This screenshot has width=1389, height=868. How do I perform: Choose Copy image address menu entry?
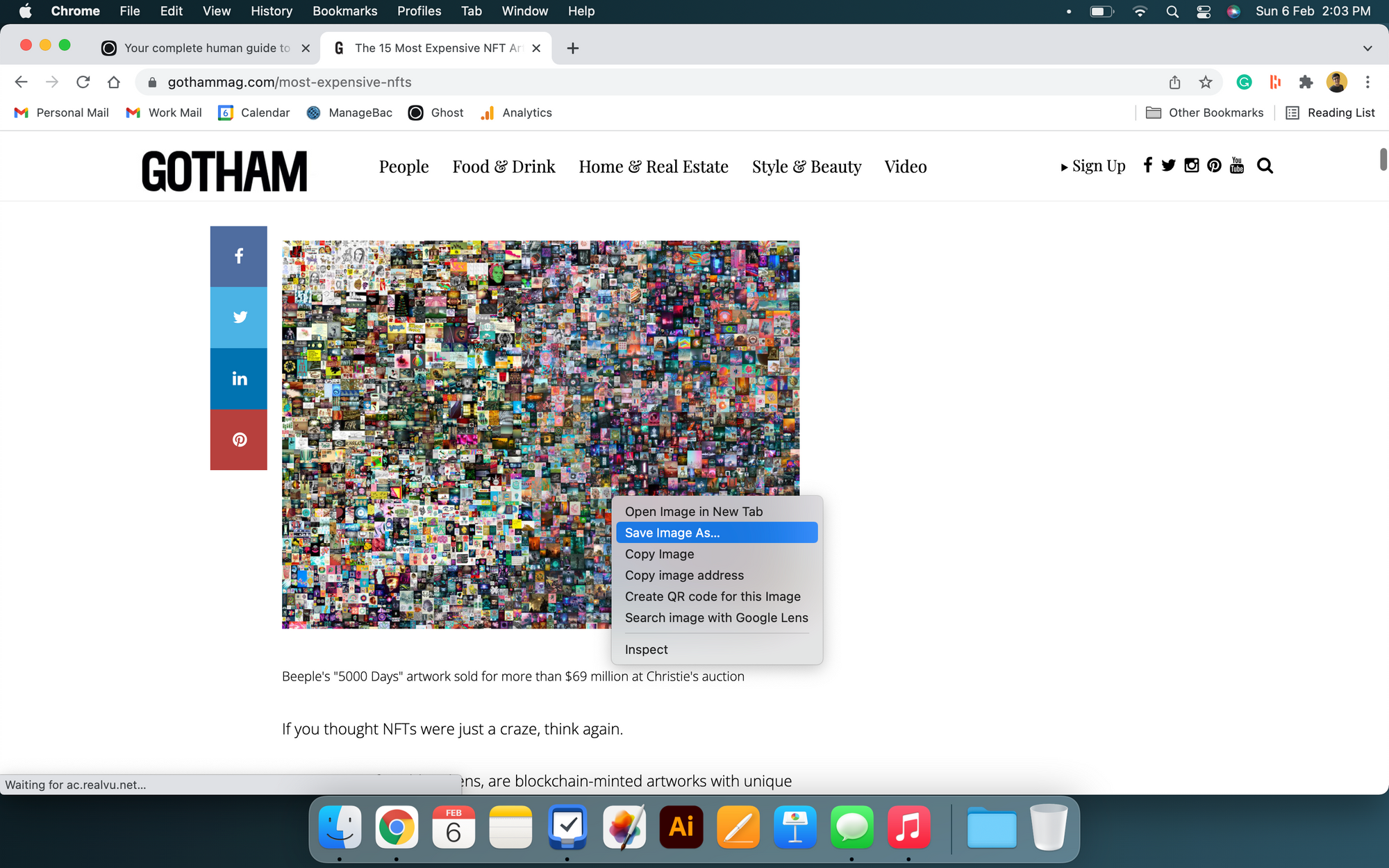684,575
